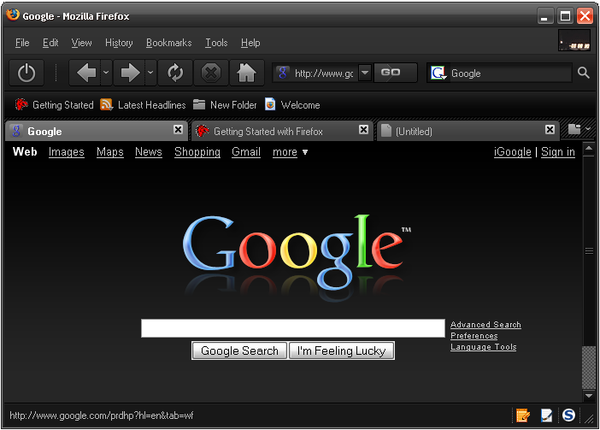Viewport: 600px width, 430px height.
Task: Click the Google favicon in the address bar
Action: (283, 73)
